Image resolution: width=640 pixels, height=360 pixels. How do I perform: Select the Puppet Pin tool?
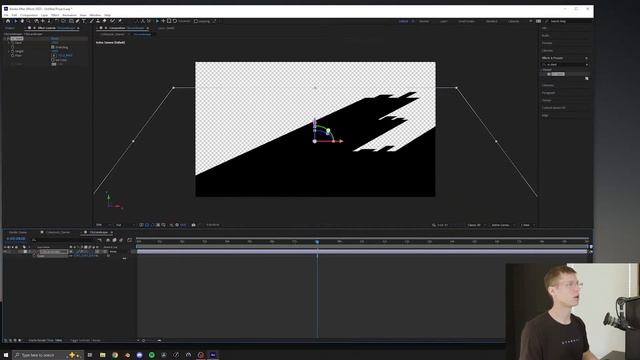[x=120, y=21]
